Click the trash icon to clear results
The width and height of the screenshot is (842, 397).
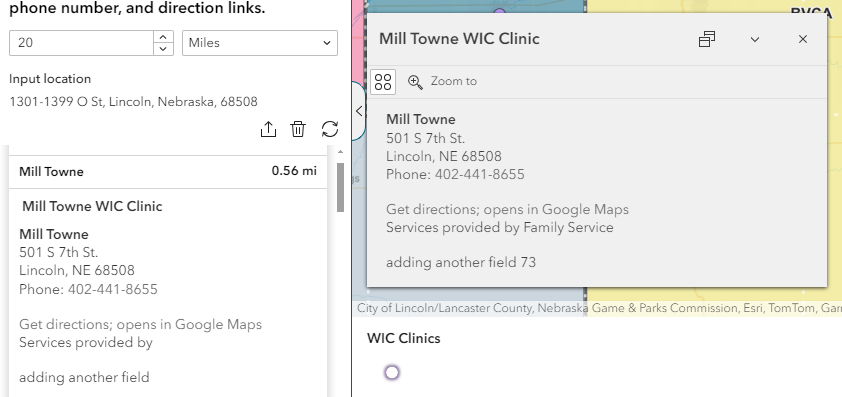[298, 129]
